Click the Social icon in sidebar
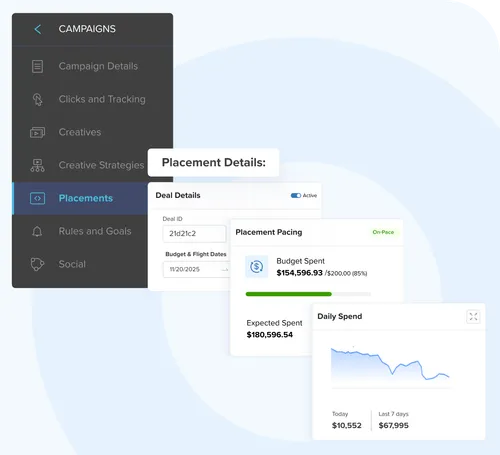This screenshot has width=500, height=455. pyautogui.click(x=37, y=264)
